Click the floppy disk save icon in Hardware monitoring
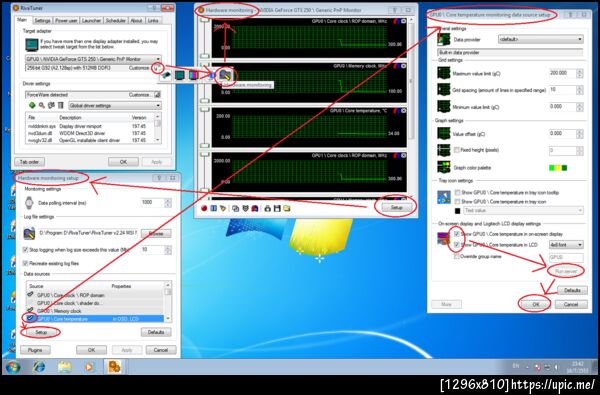The width and height of the screenshot is (600, 395). tap(277, 208)
